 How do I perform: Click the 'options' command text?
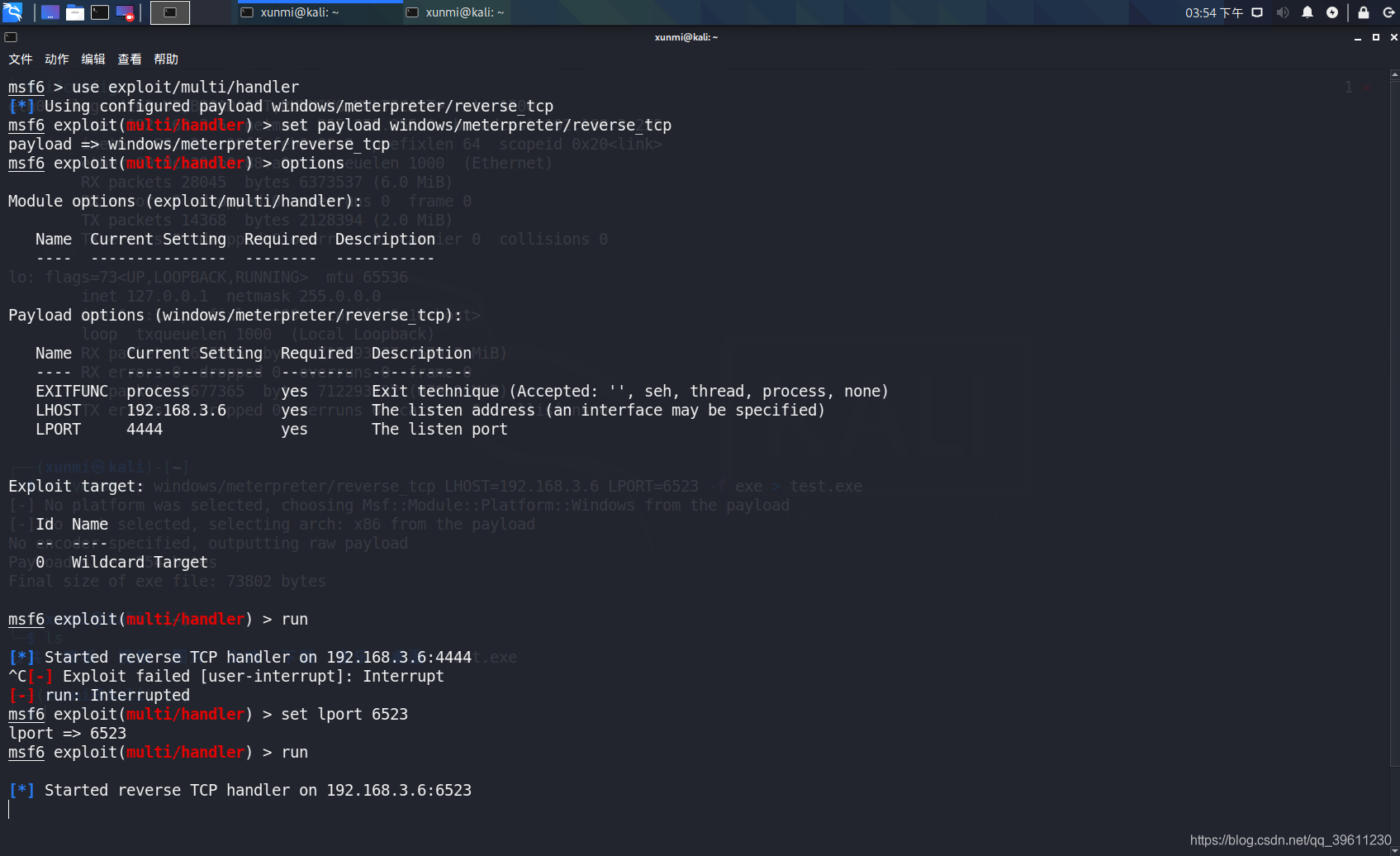click(312, 163)
